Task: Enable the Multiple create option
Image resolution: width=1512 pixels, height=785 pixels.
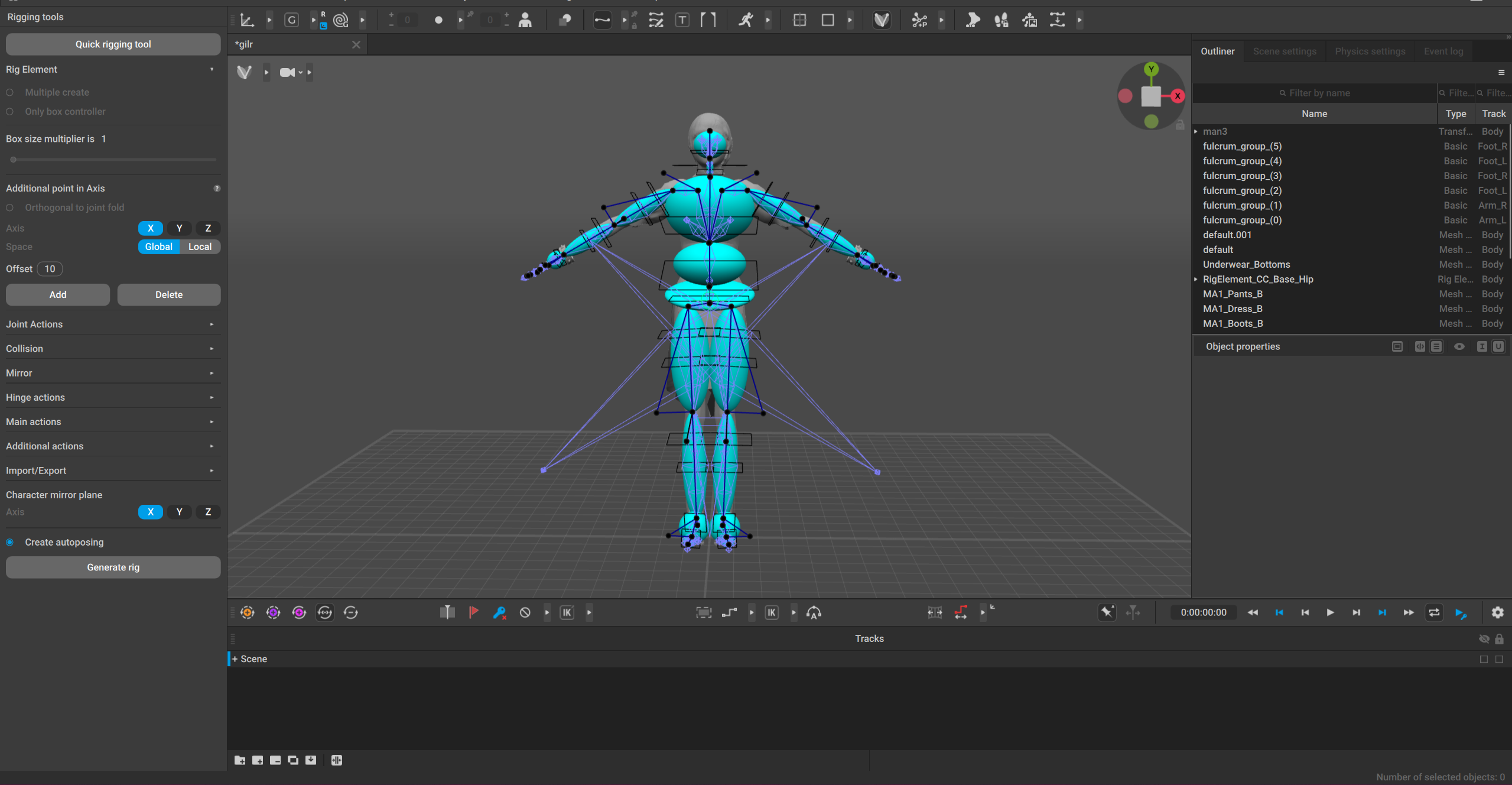Action: click(x=10, y=92)
